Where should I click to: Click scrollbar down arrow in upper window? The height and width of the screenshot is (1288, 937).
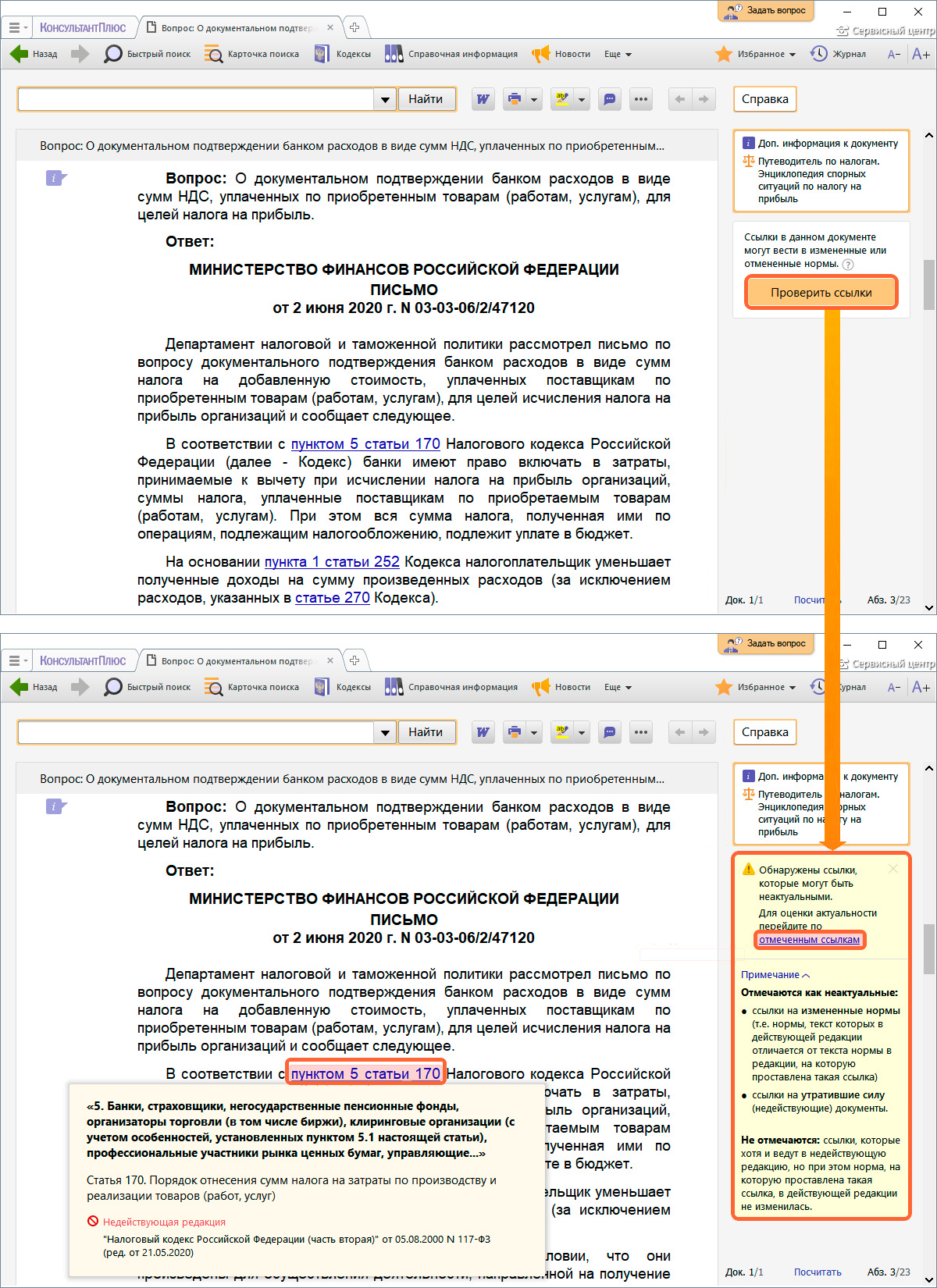(x=929, y=607)
